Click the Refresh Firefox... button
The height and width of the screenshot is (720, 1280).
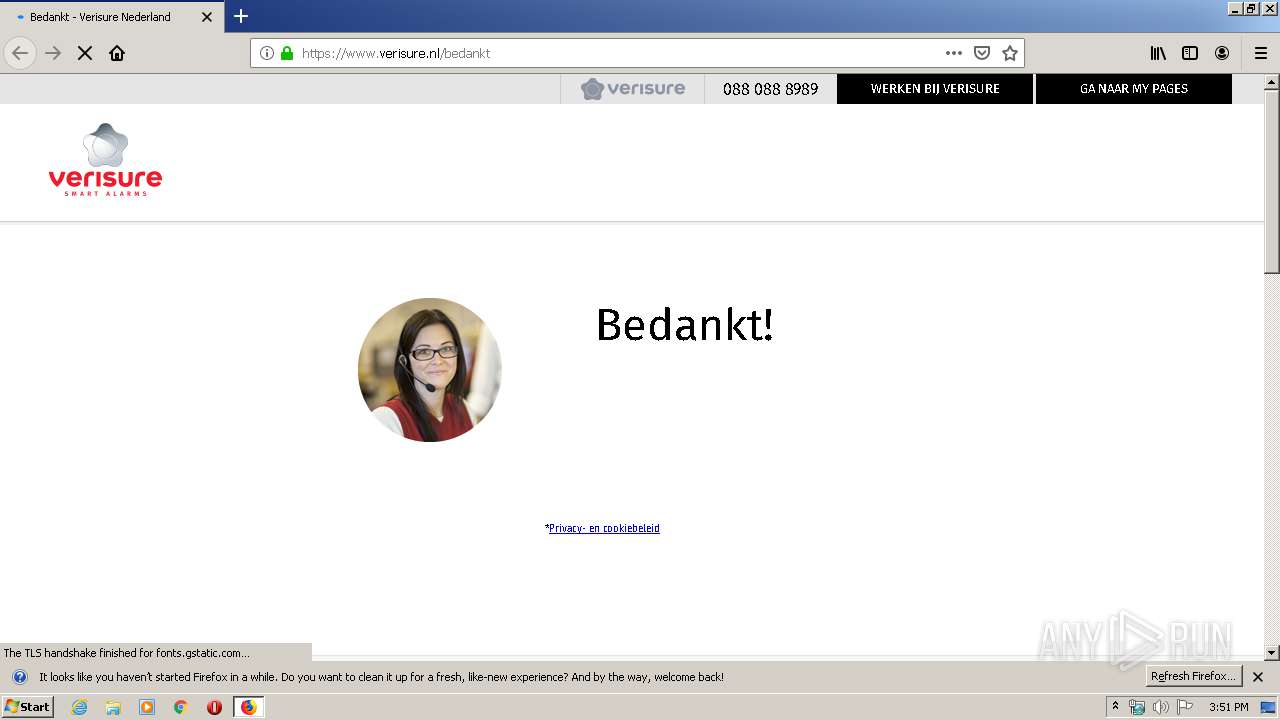tap(1193, 677)
